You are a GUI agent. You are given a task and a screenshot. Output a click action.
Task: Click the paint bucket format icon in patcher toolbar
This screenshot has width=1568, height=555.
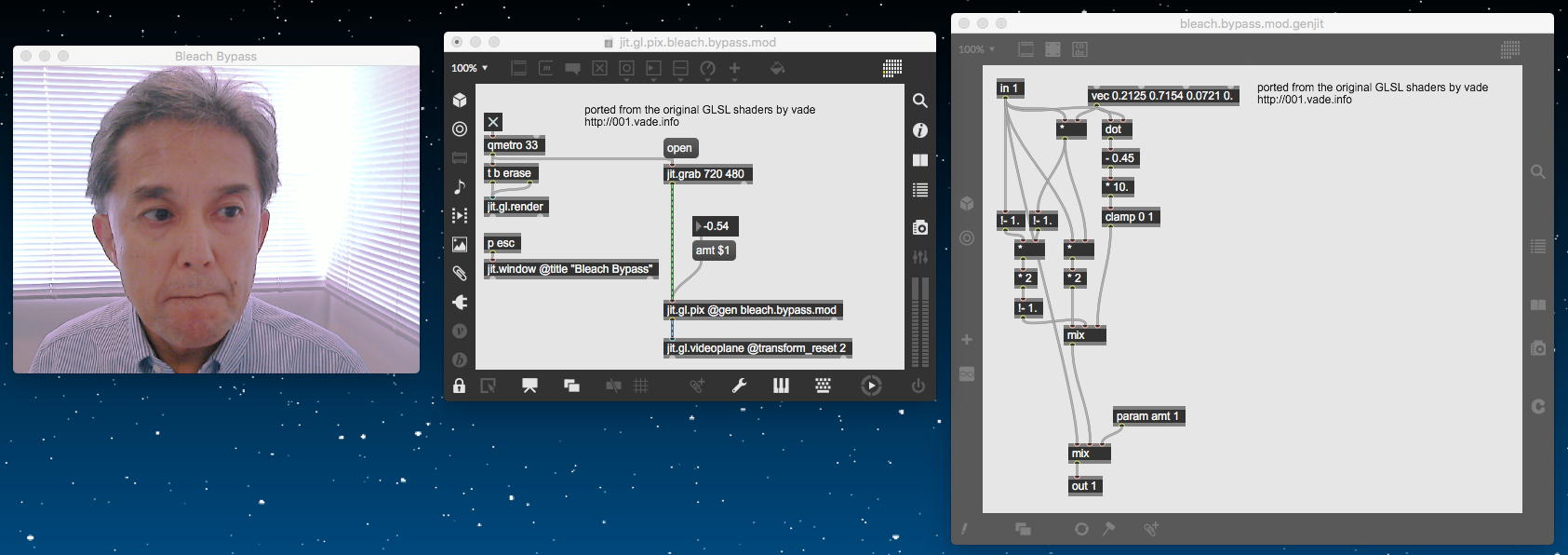778,68
